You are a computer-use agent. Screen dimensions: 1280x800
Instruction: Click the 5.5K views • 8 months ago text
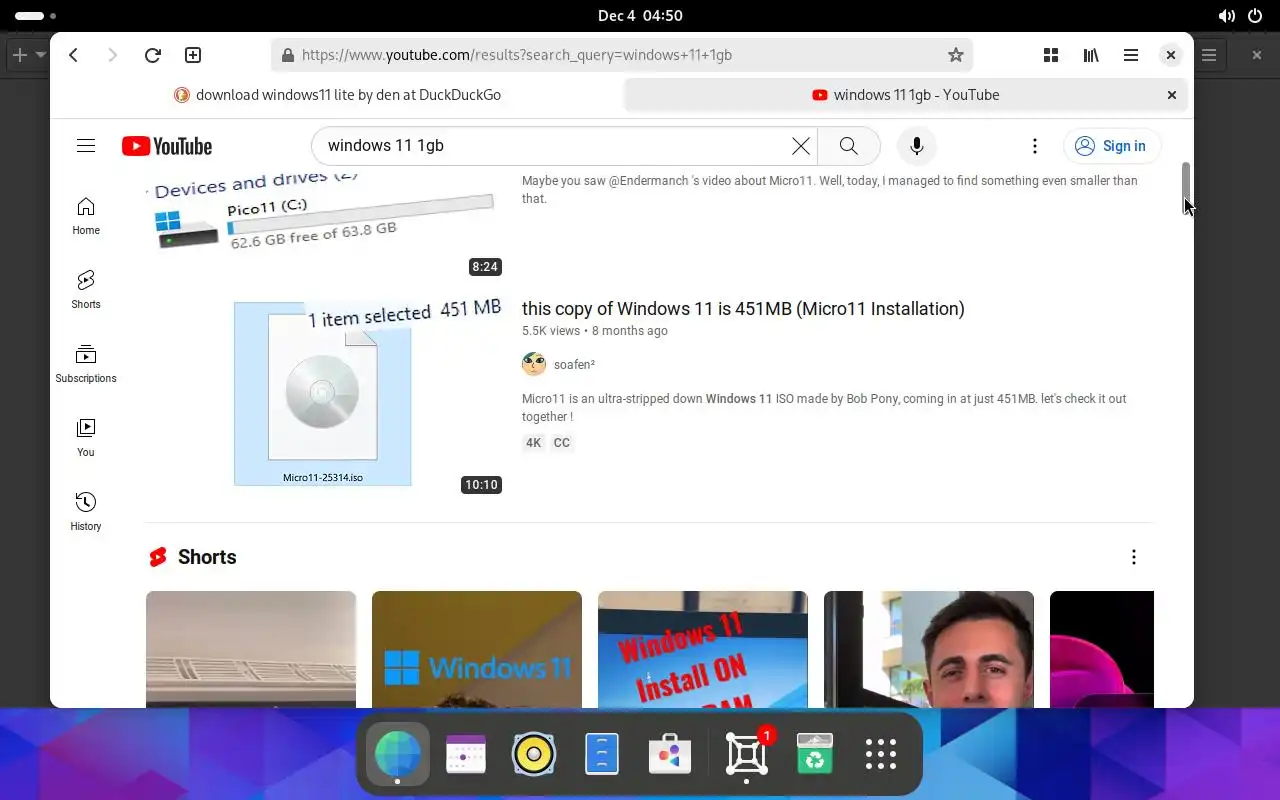coord(595,331)
